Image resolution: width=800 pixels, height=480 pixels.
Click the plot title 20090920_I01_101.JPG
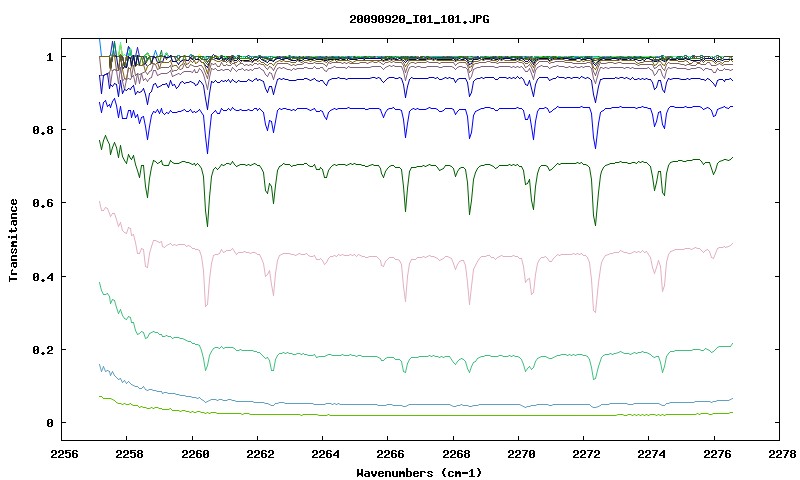tap(419, 19)
